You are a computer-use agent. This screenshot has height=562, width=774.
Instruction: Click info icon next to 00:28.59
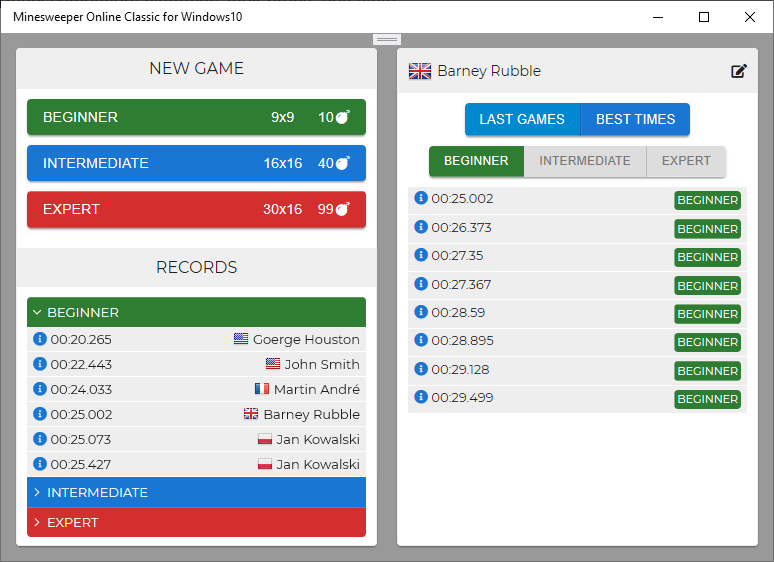tap(421, 312)
